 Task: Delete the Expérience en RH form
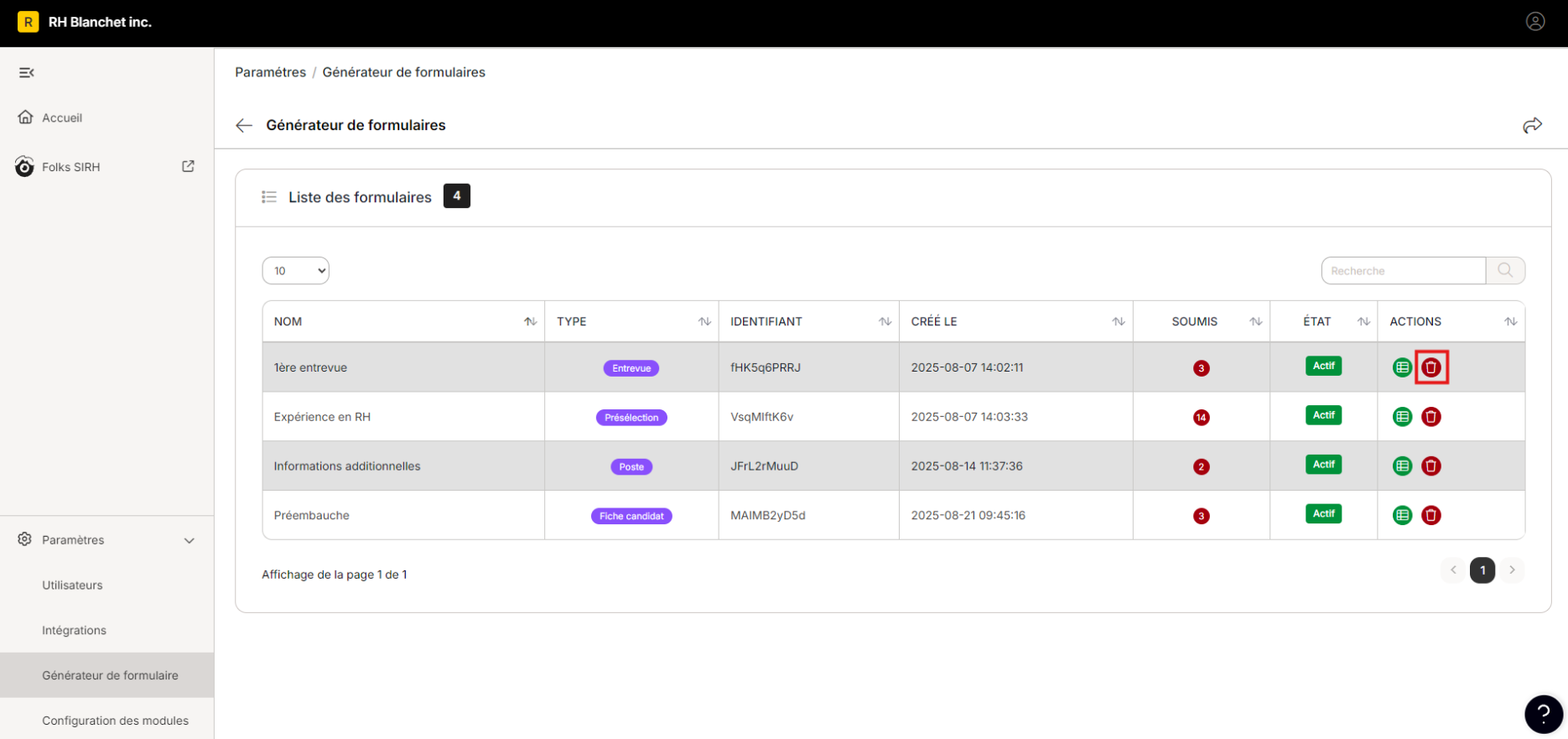click(x=1431, y=417)
